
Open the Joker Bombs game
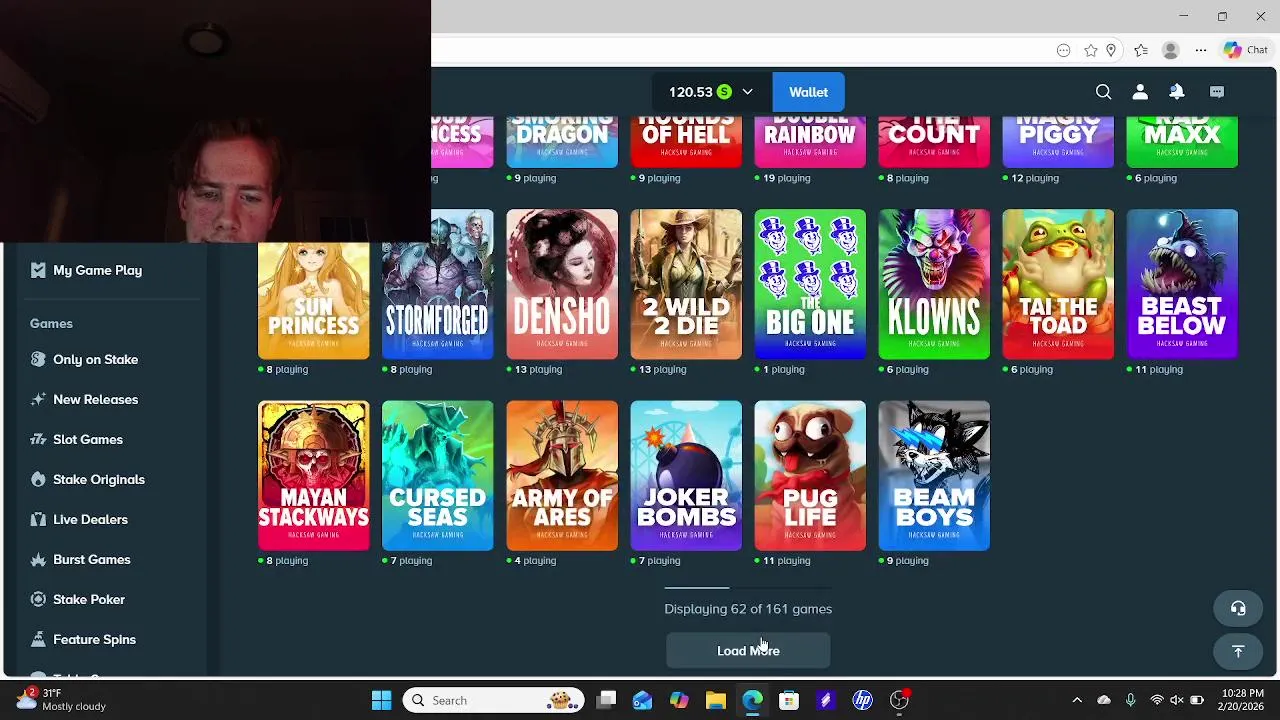pyautogui.click(x=686, y=476)
